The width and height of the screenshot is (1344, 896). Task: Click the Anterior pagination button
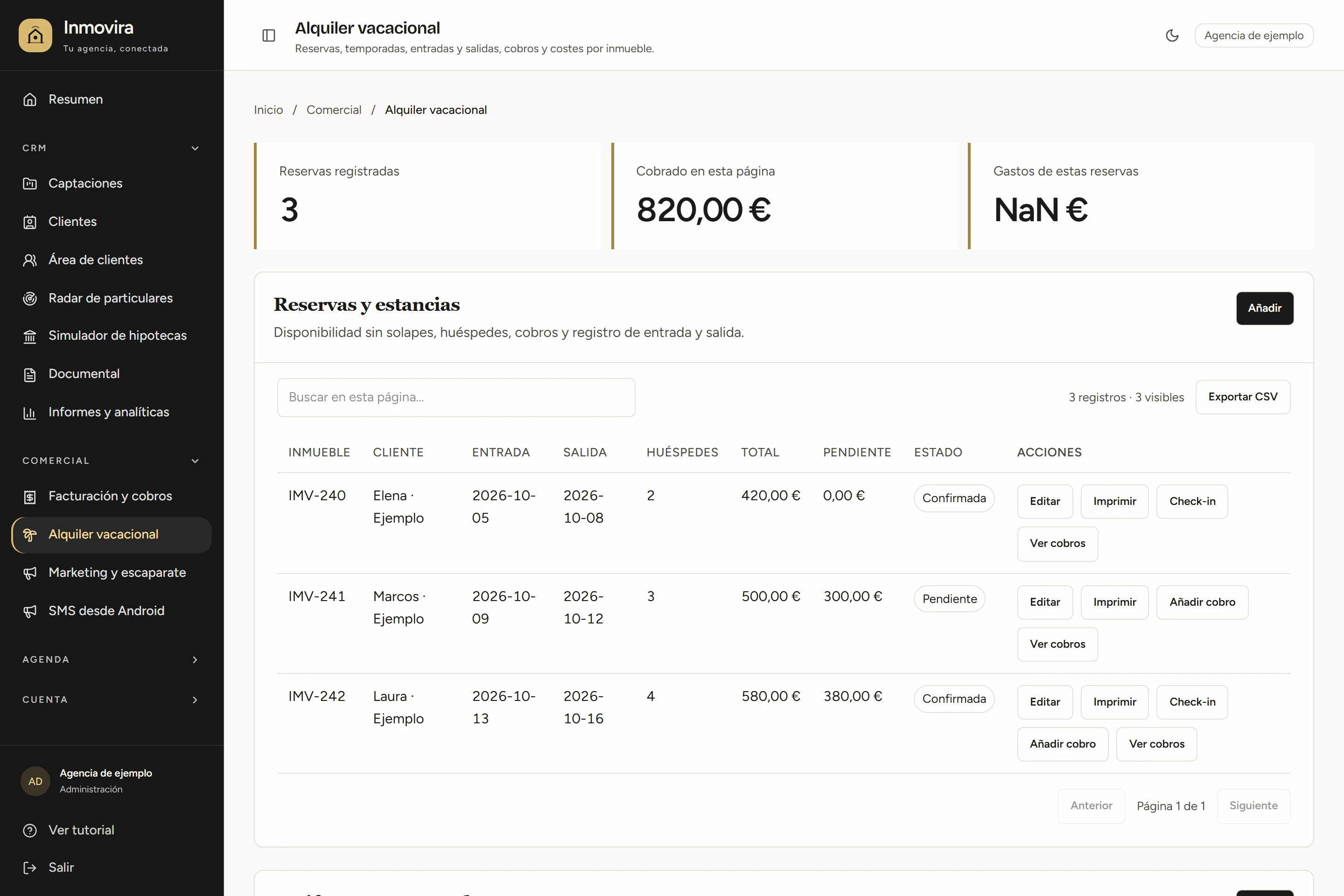tap(1091, 806)
